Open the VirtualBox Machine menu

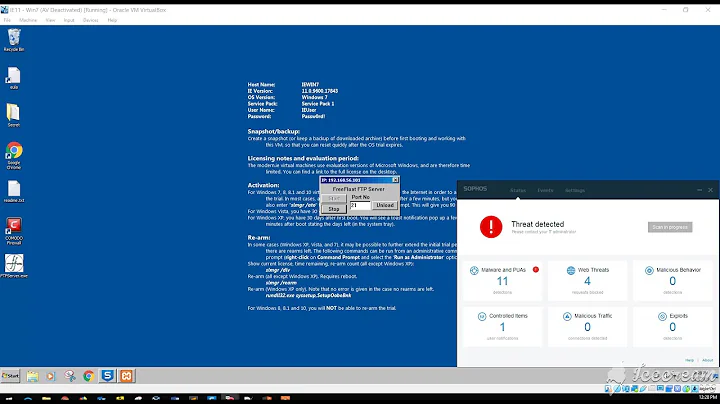(x=28, y=20)
